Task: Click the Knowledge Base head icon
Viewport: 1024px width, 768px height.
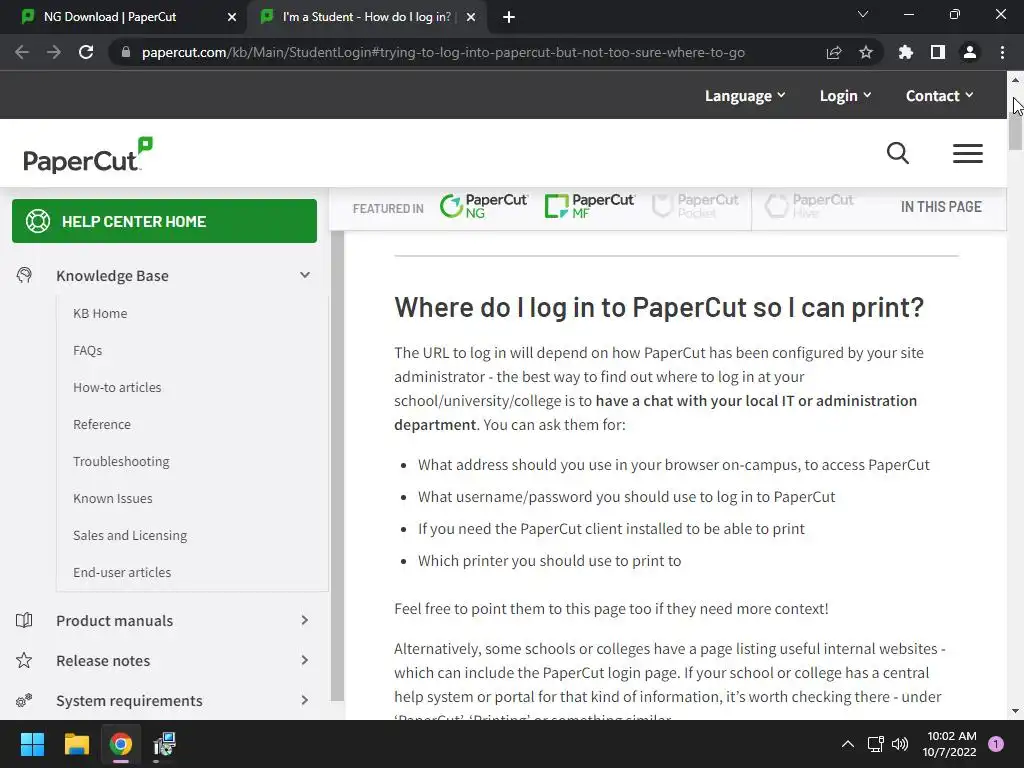Action: [x=24, y=275]
